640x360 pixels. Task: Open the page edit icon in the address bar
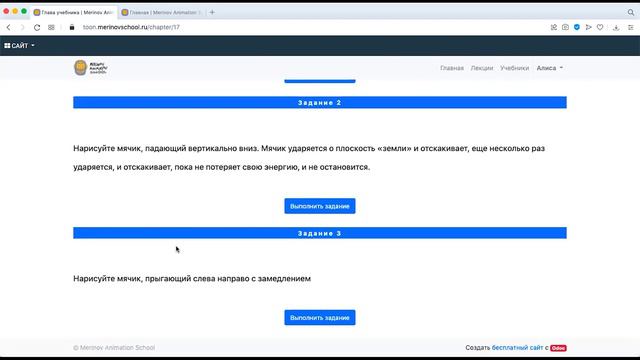point(553,27)
